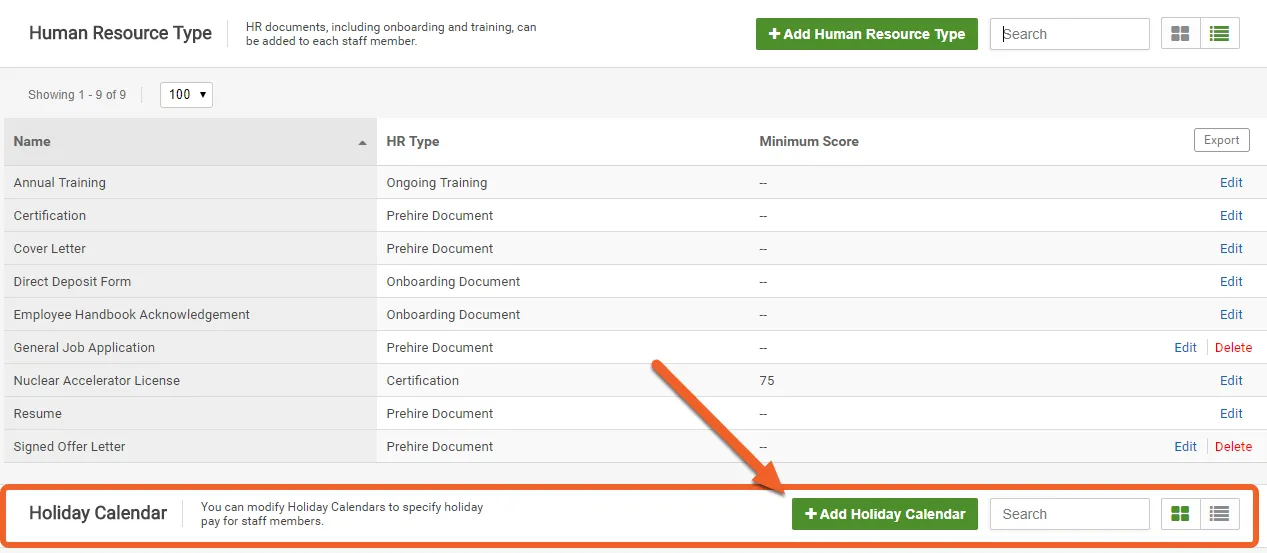1267x553 pixels.
Task: Edit the Resume row
Action: click(x=1231, y=414)
